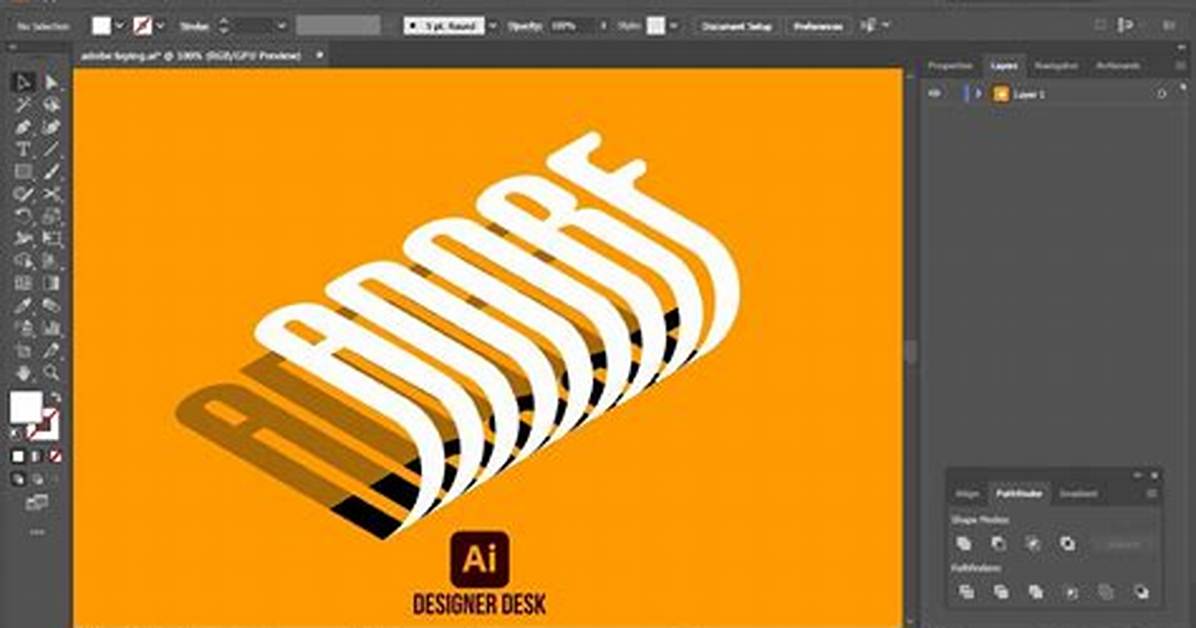The width and height of the screenshot is (1196, 628).
Task: Click Divide in Pathfinders row
Action: 966,592
